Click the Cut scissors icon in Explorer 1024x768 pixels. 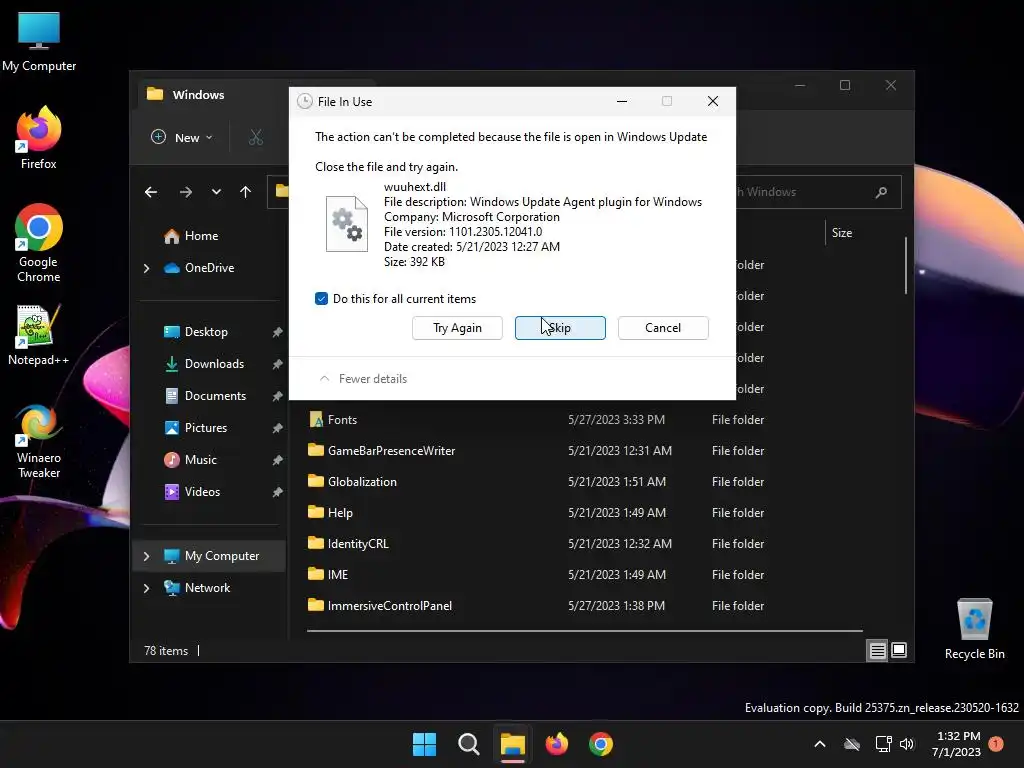tap(255, 137)
